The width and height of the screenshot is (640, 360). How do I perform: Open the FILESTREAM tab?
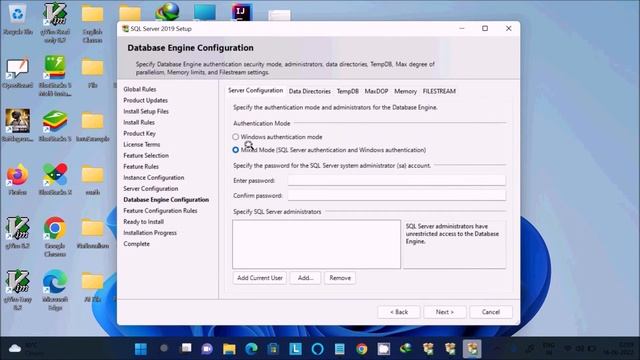point(439,91)
